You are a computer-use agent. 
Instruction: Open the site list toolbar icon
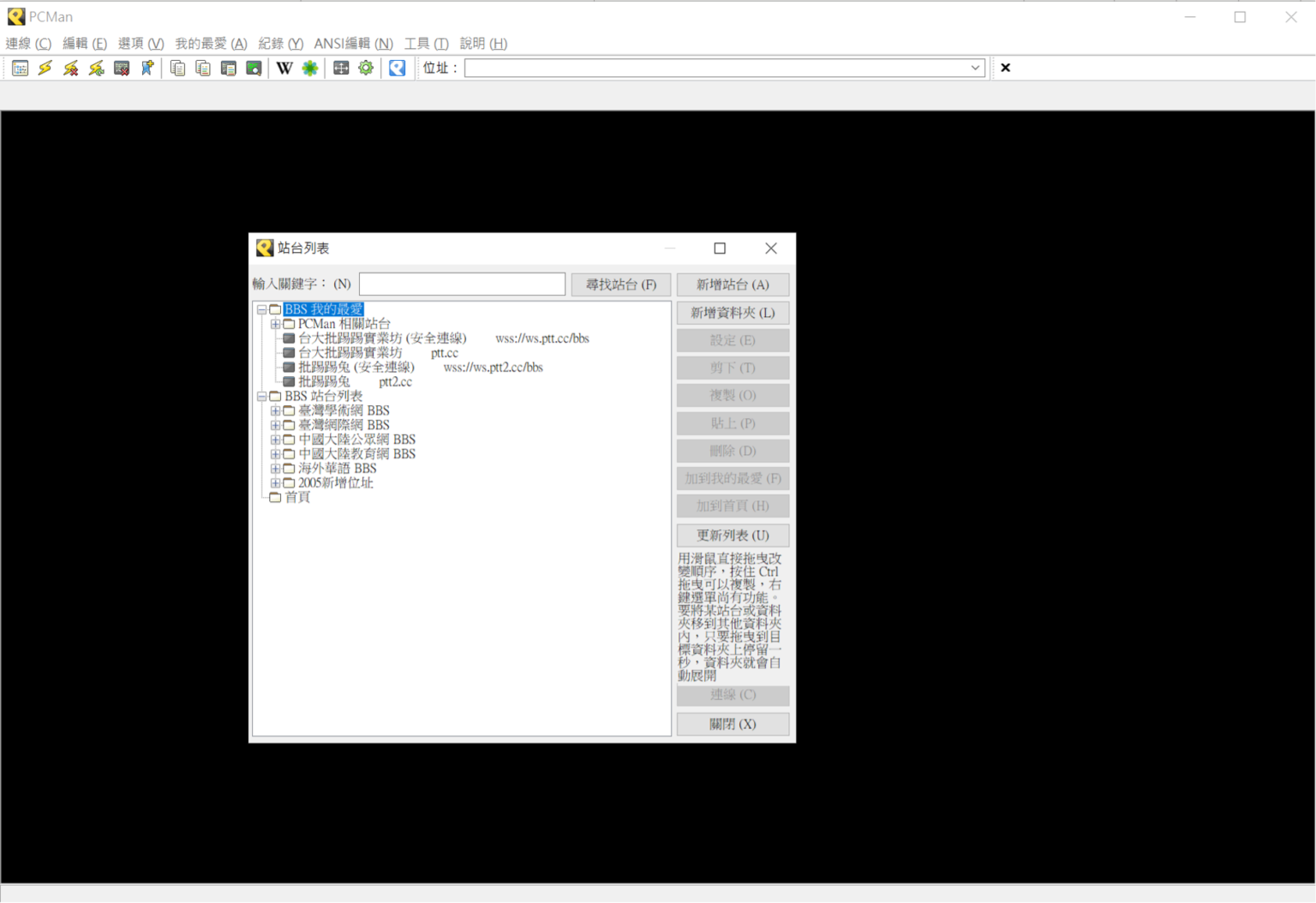tap(20, 68)
